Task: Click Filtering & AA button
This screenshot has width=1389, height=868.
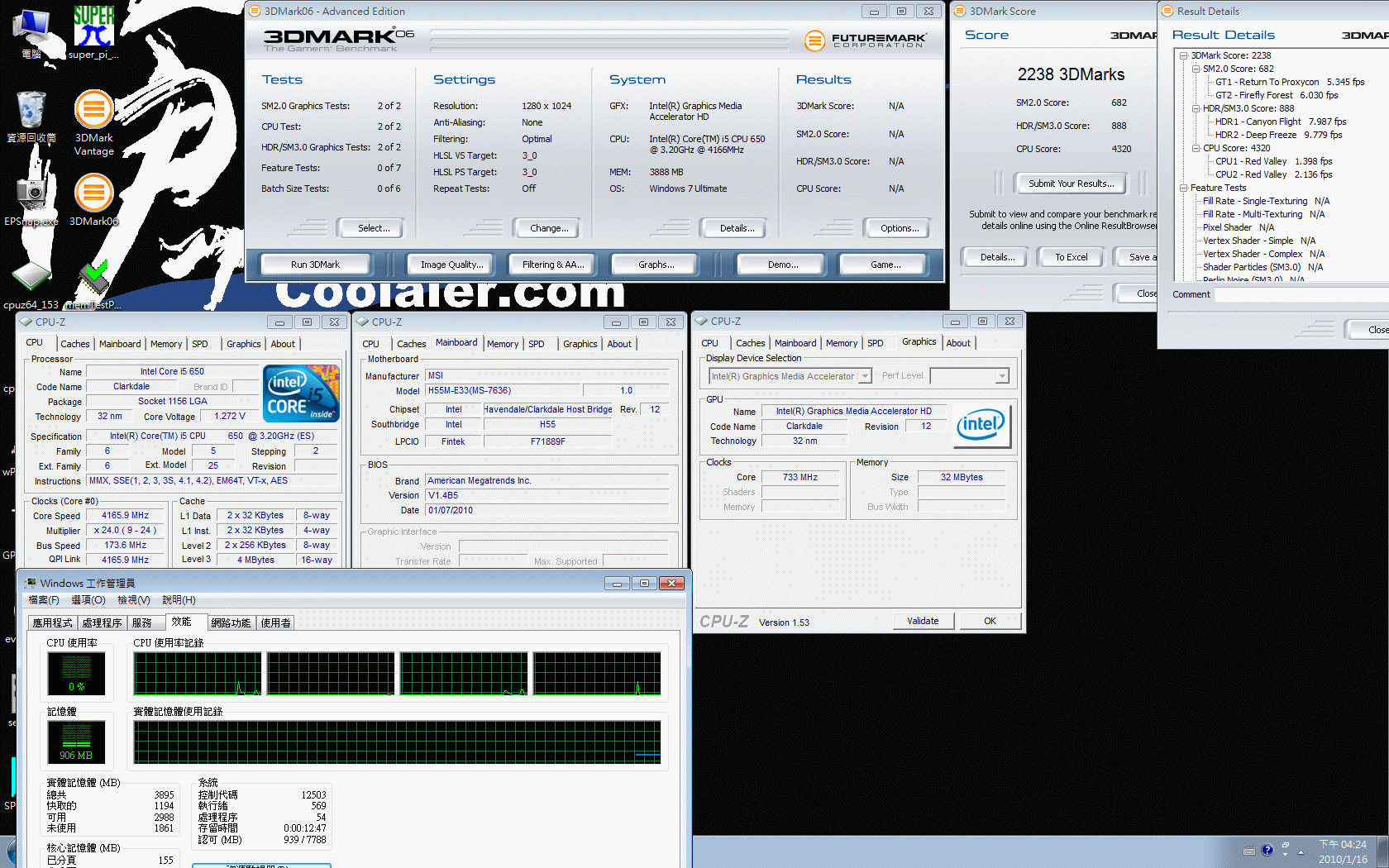Action: tap(553, 265)
